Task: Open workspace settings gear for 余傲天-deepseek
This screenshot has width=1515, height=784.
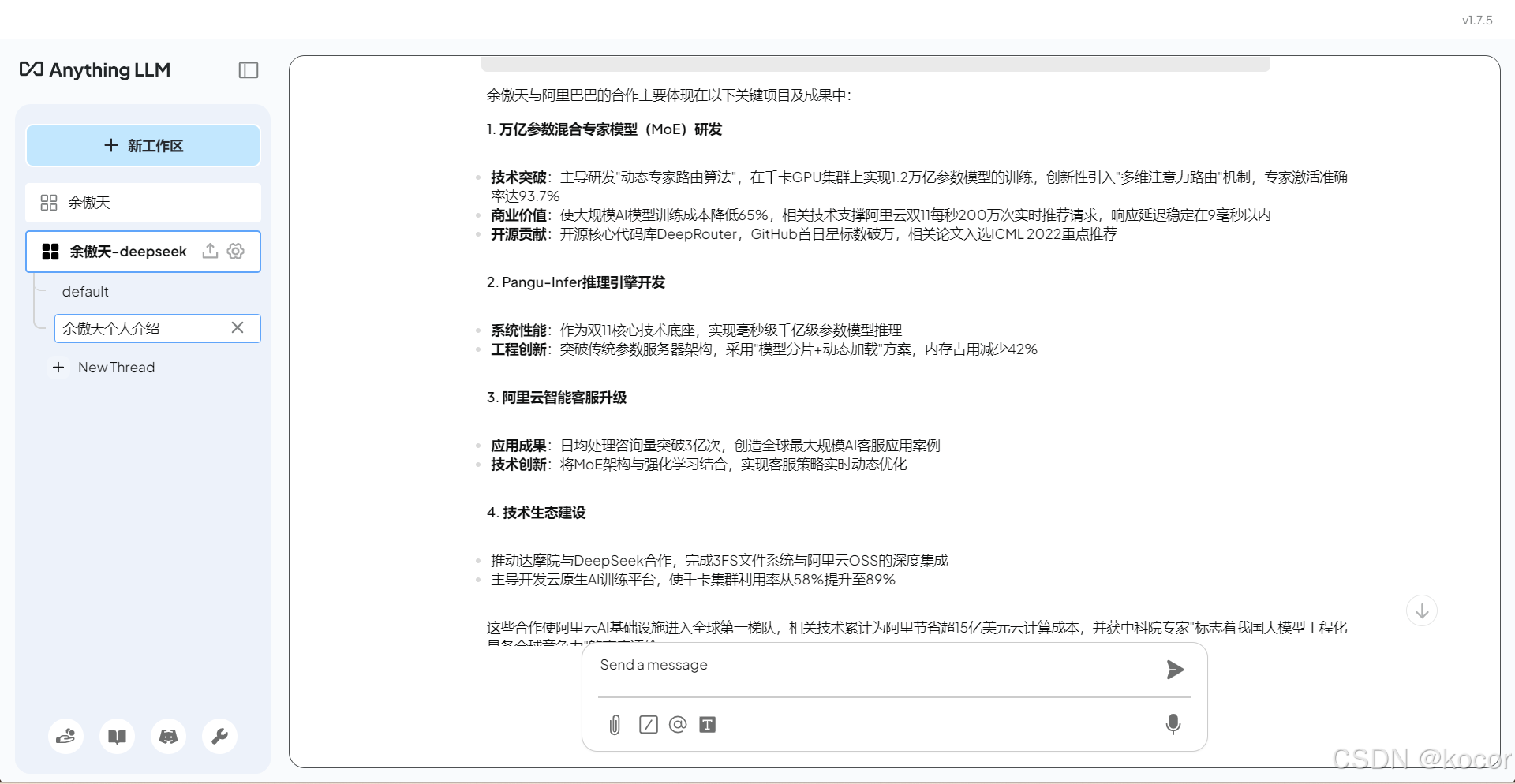Action: (x=235, y=251)
